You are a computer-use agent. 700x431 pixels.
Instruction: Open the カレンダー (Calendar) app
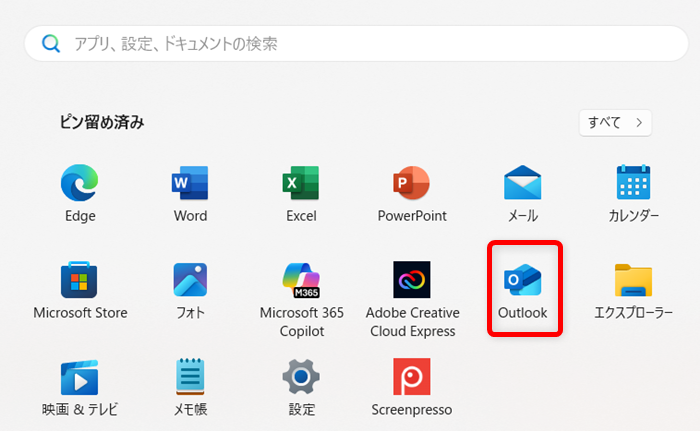[633, 185]
